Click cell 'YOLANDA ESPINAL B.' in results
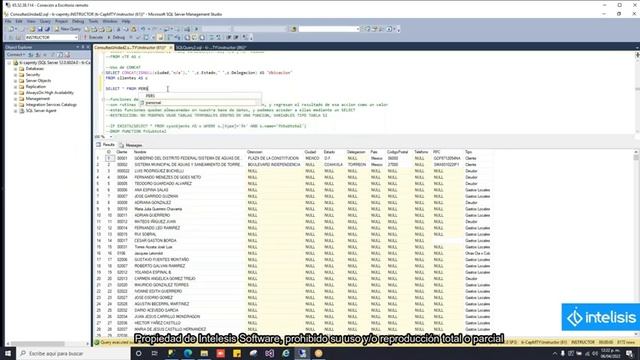Image resolution: width=640 pixels, height=360 pixels. (153, 272)
